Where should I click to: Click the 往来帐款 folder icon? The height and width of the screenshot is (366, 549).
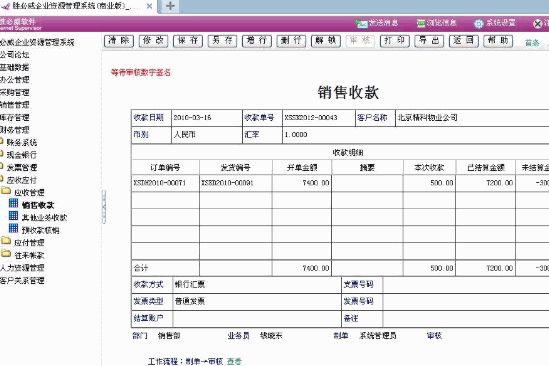coord(6,254)
